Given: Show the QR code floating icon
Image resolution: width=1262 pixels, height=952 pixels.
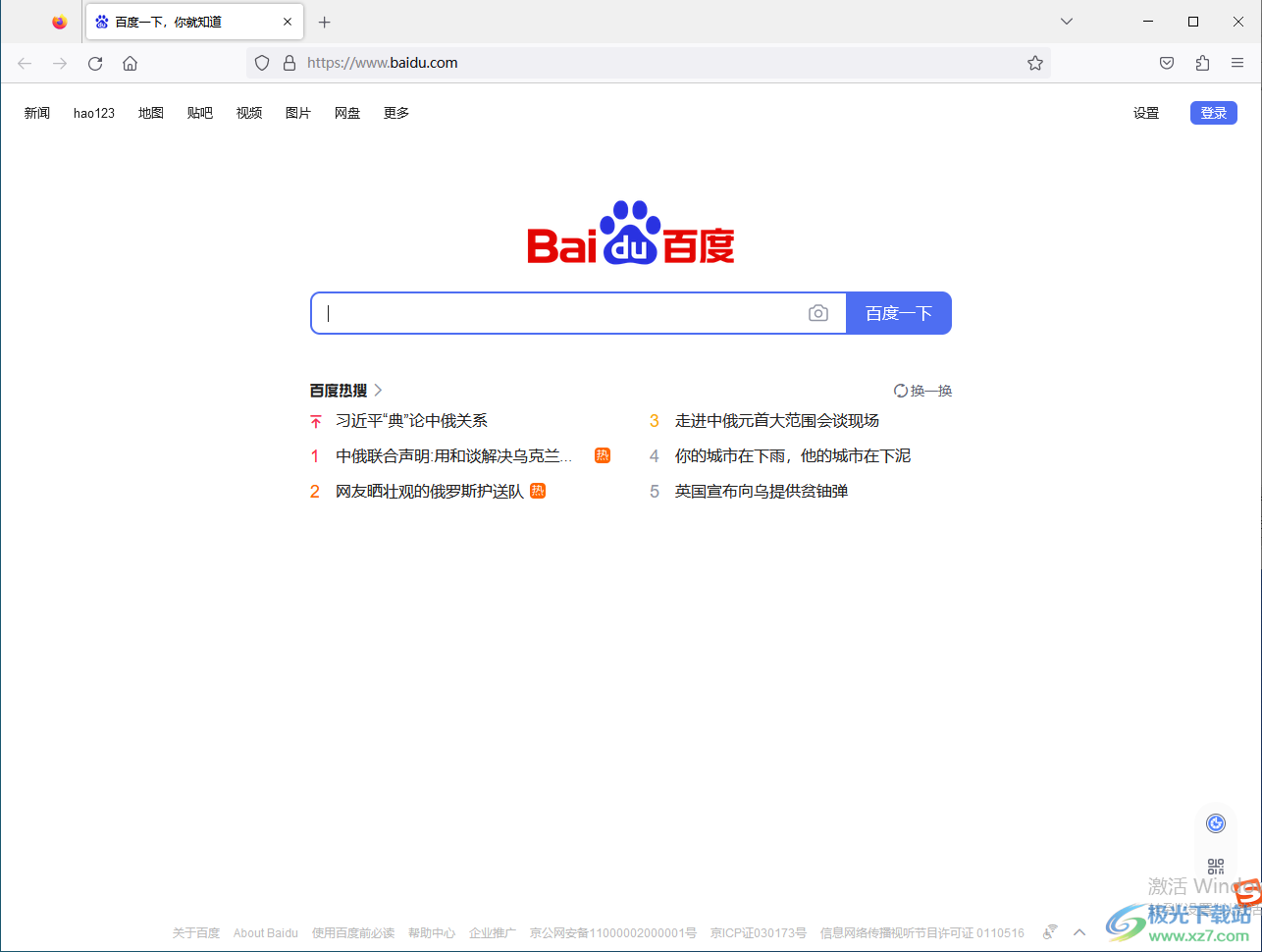Looking at the screenshot, I should click(1216, 867).
